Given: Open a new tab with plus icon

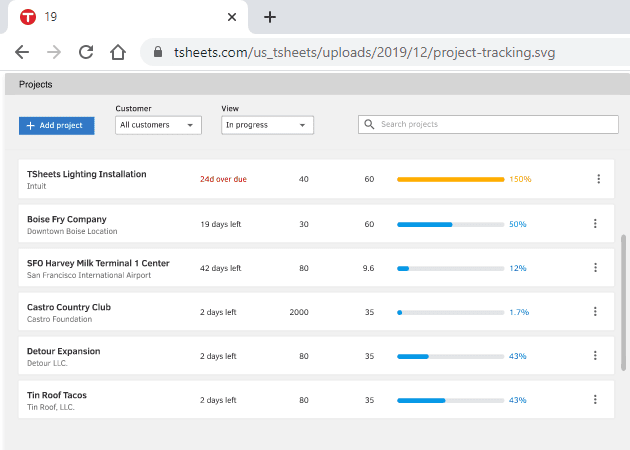Looking at the screenshot, I should (270, 17).
